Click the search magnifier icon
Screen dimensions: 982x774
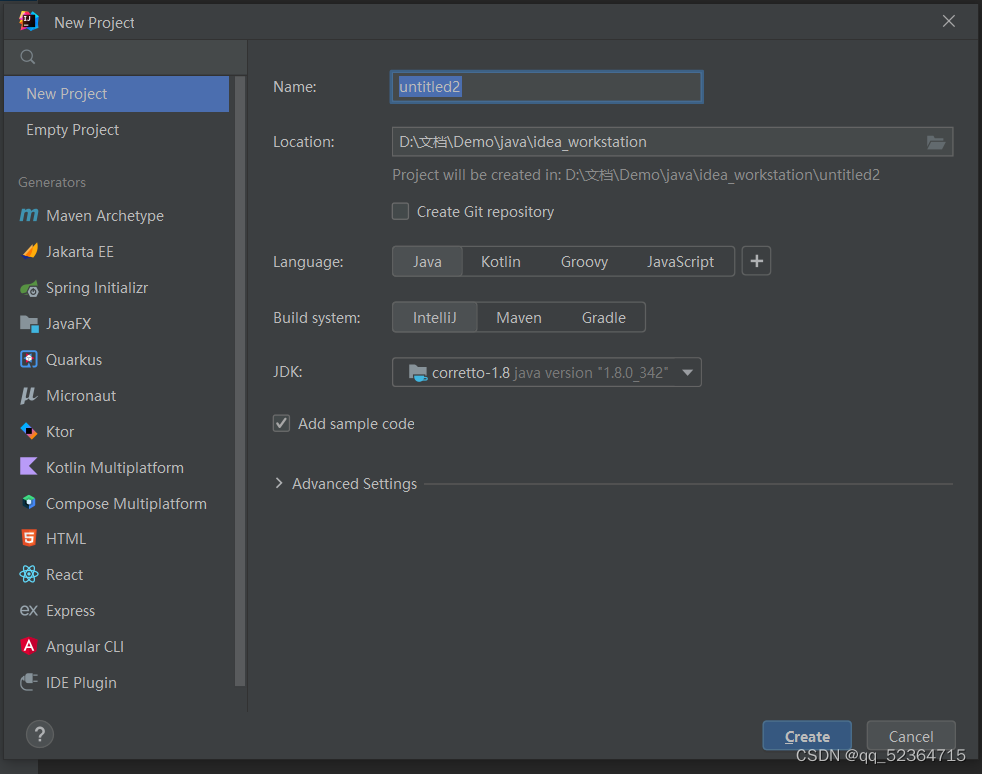pyautogui.click(x=28, y=57)
